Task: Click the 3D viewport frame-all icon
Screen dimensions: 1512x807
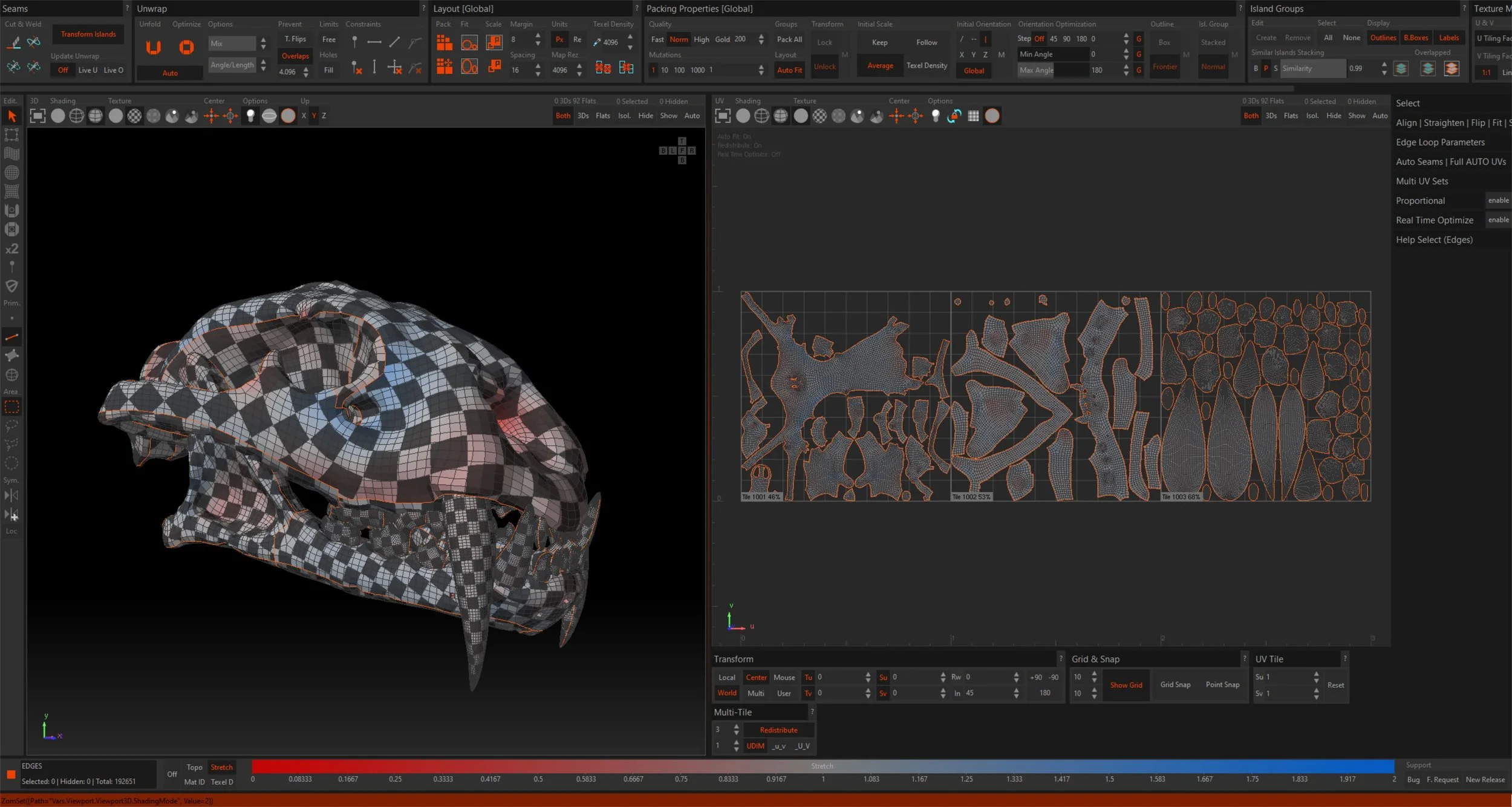Action: click(37, 116)
